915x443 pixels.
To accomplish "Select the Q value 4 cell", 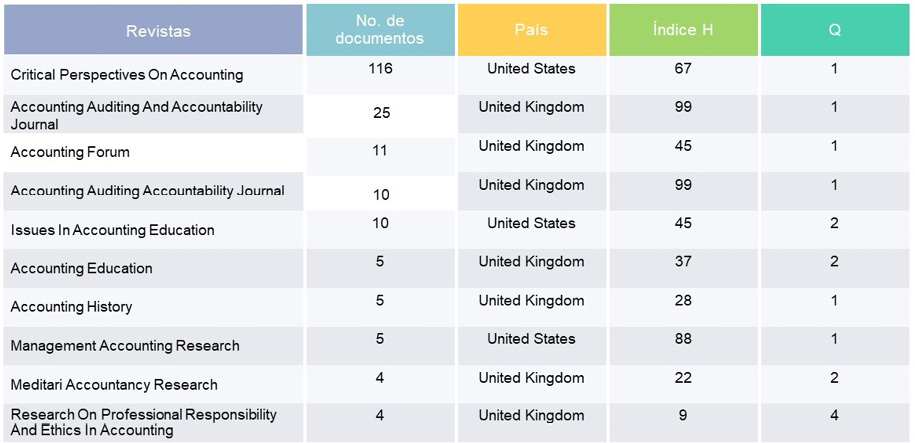I will pyautogui.click(x=834, y=416).
